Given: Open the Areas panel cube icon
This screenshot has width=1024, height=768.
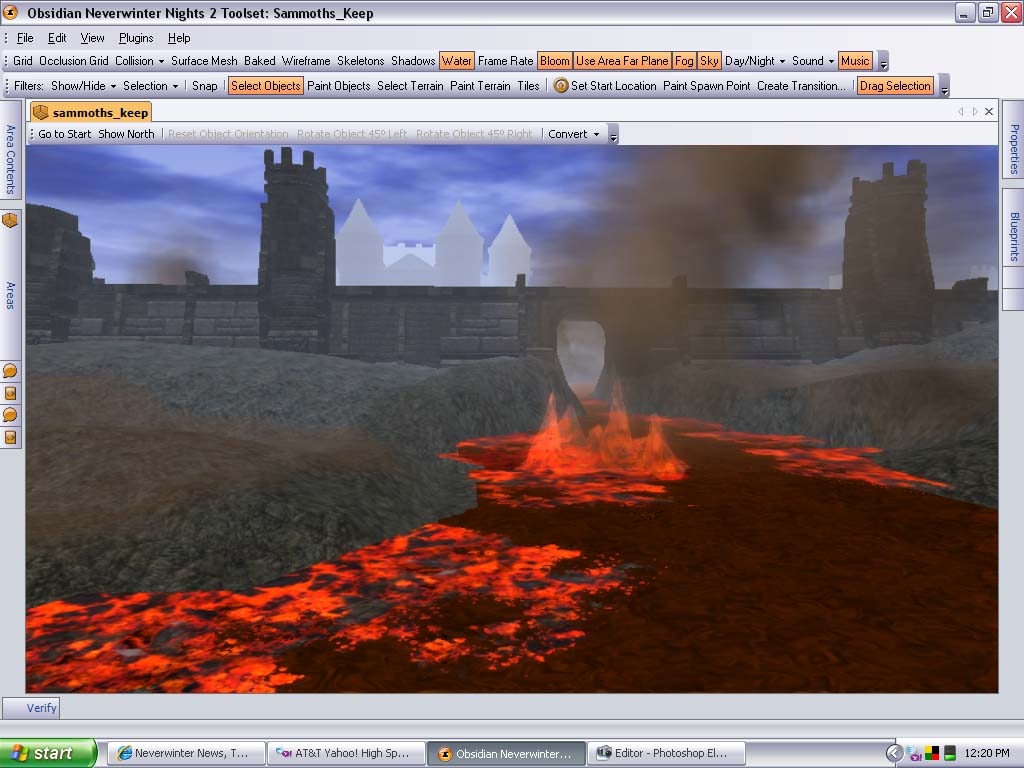Looking at the screenshot, I should click(x=10, y=220).
